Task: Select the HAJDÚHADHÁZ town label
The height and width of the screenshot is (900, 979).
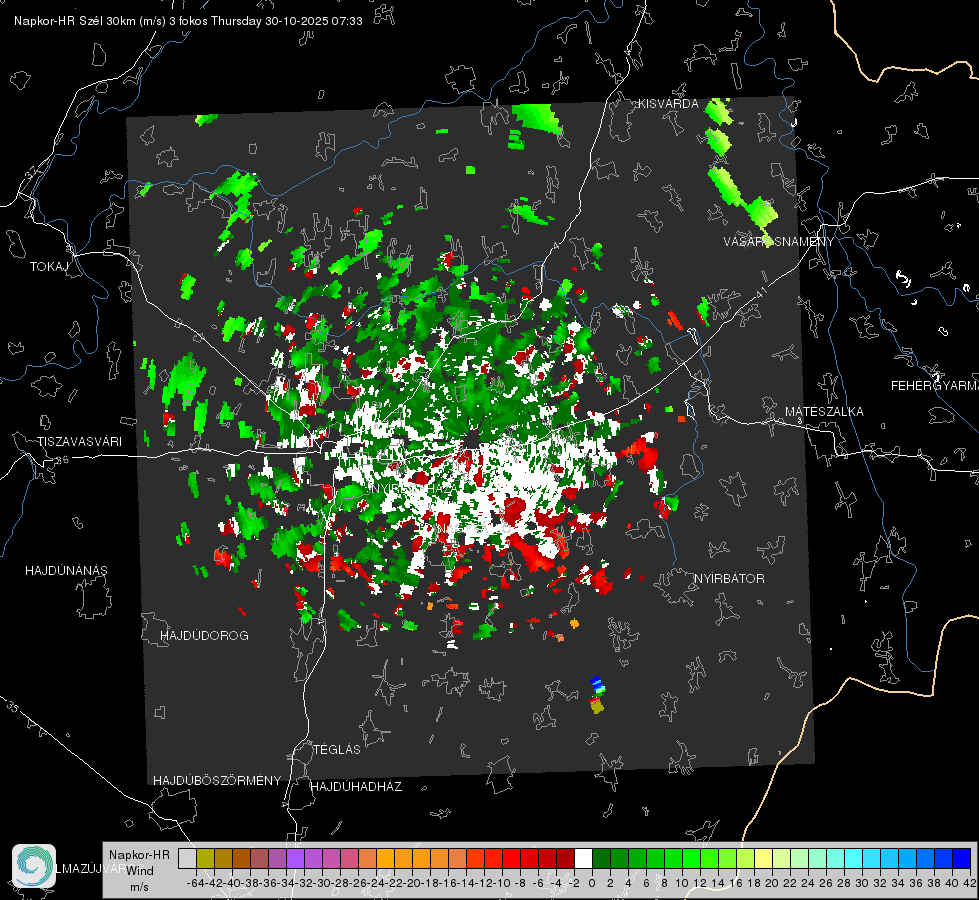Action: coord(356,787)
